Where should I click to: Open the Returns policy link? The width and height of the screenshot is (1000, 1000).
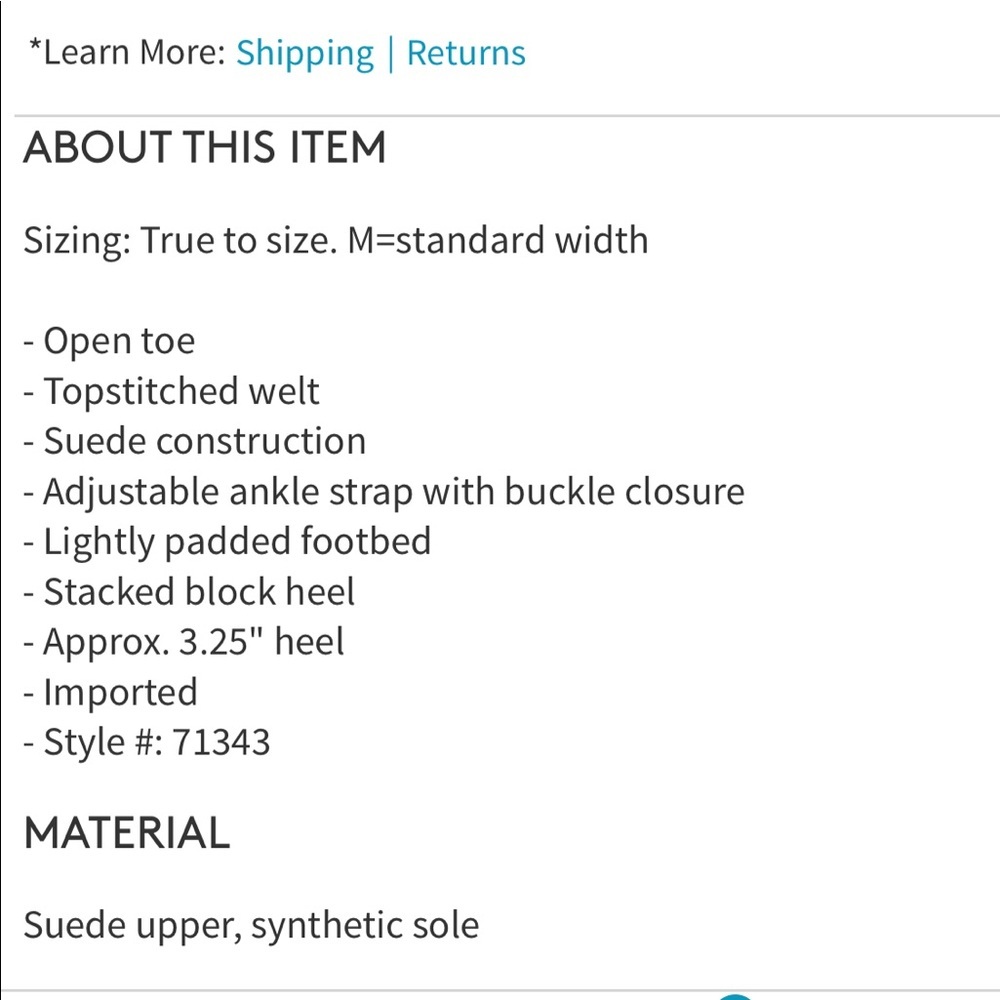tap(466, 53)
